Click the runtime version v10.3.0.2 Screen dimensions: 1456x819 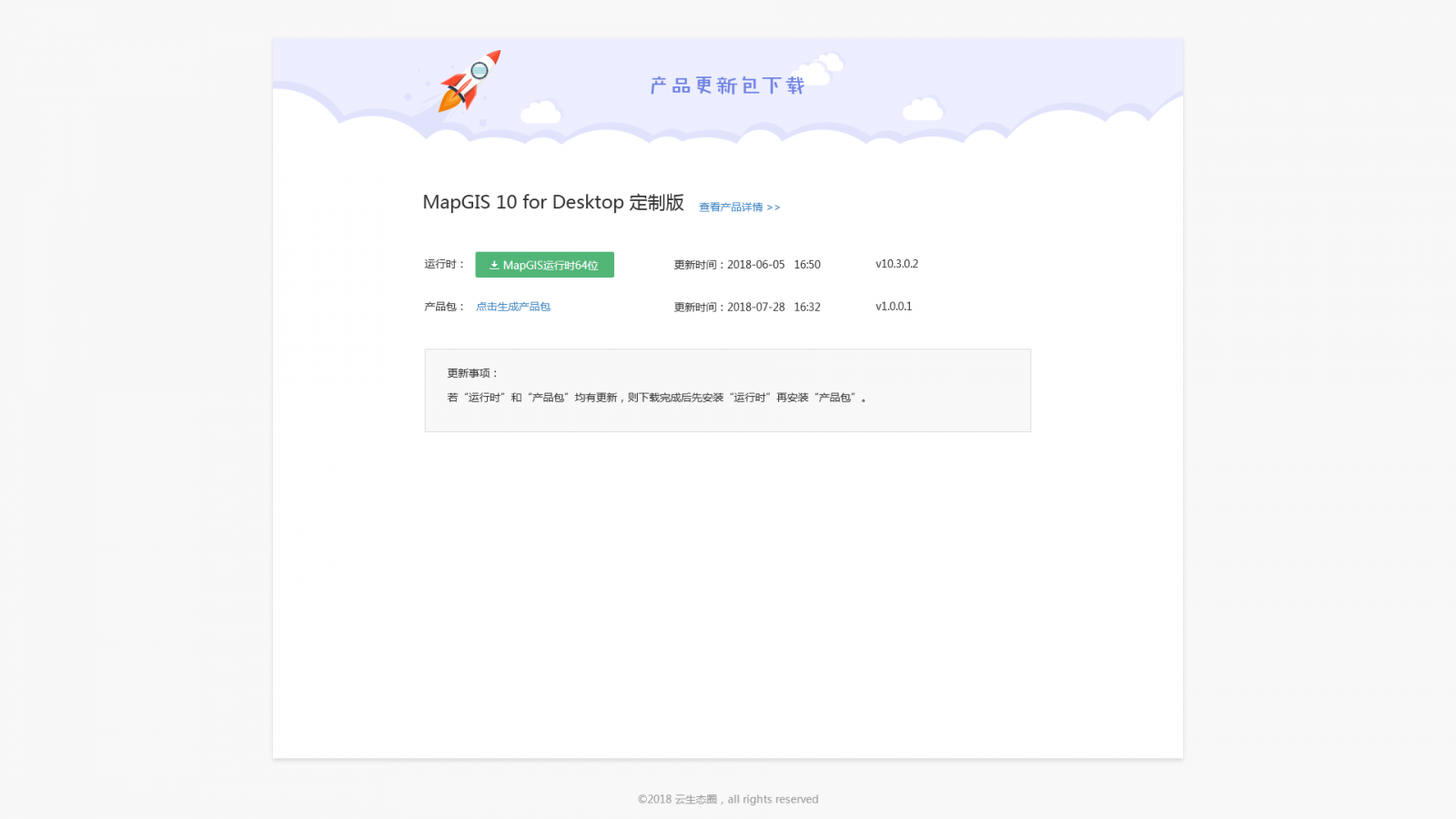(x=896, y=264)
